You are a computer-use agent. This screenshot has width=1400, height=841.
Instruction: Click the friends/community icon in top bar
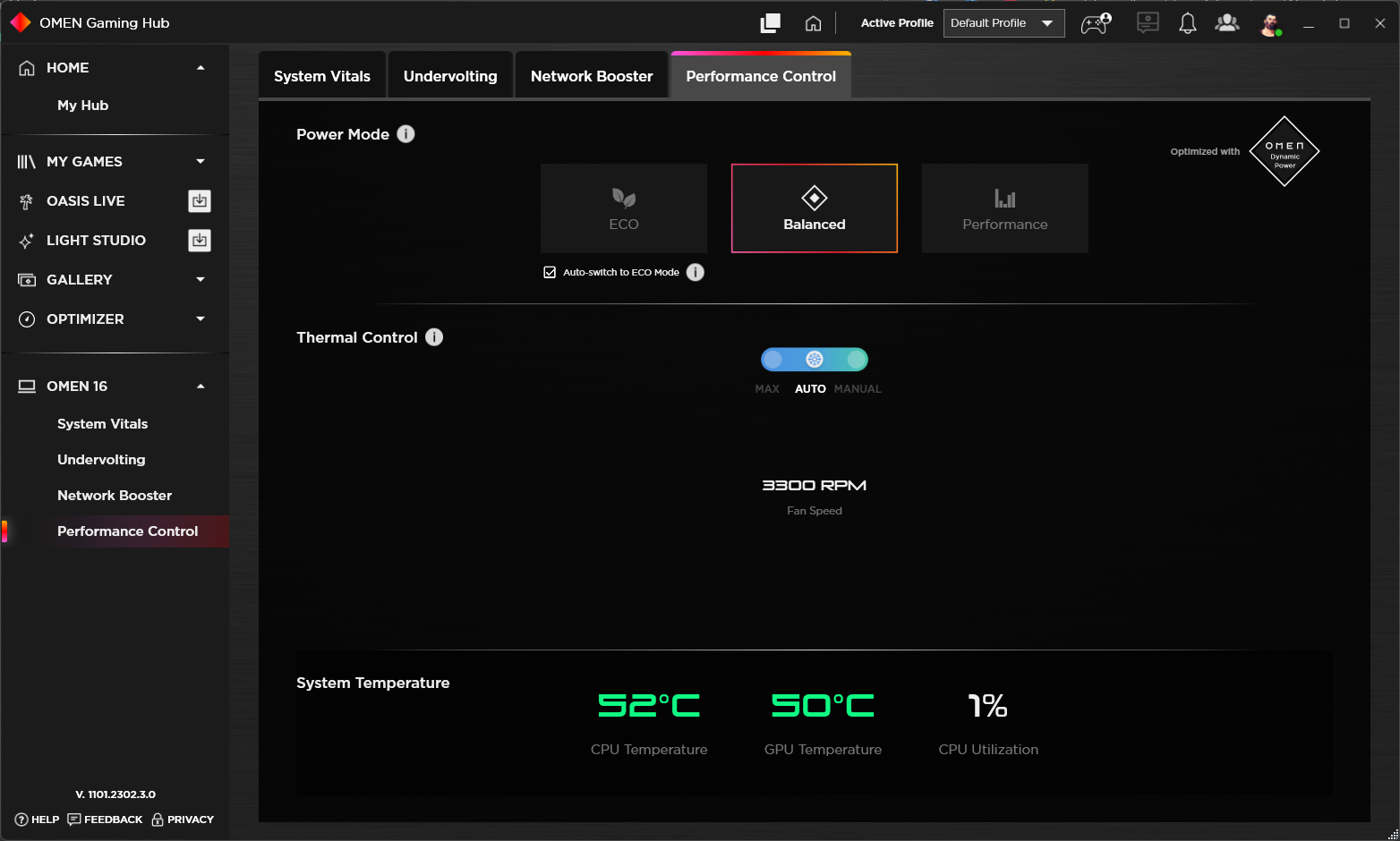tap(1226, 22)
